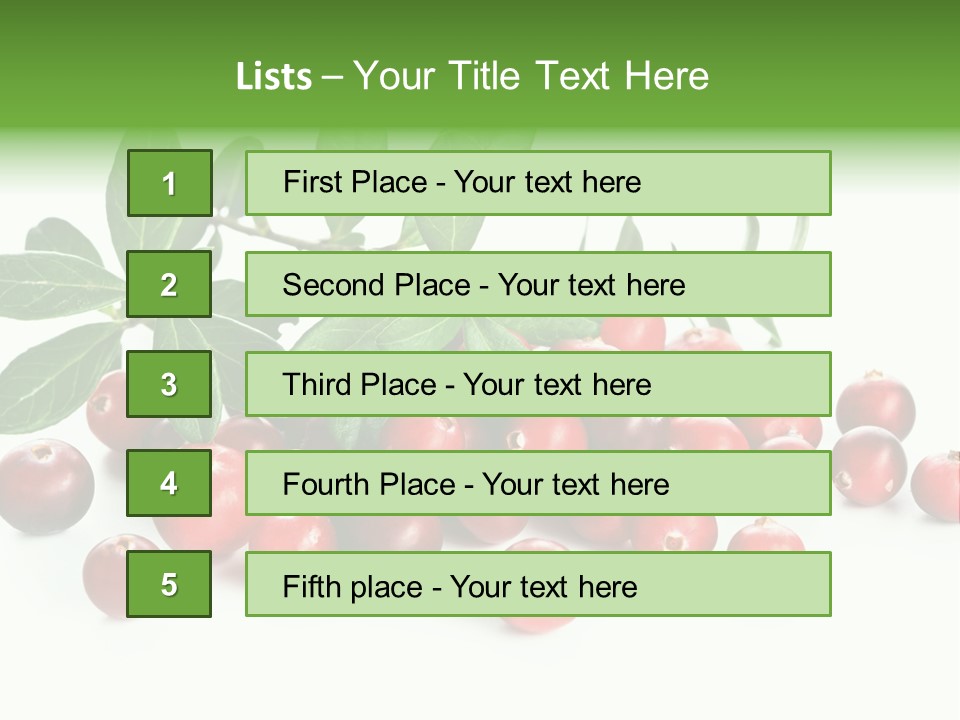Click the green number 4 box

click(x=169, y=483)
